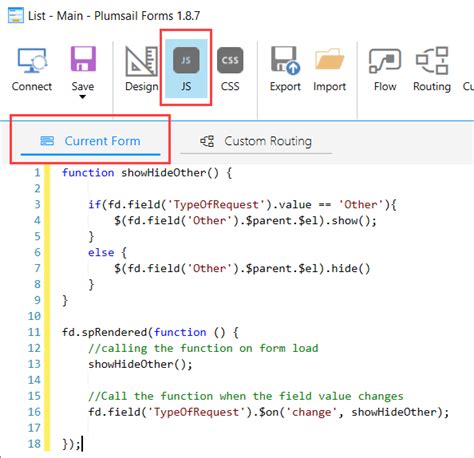Open the Save dropdown arrow
The width and height of the screenshot is (474, 458).
(x=83, y=97)
